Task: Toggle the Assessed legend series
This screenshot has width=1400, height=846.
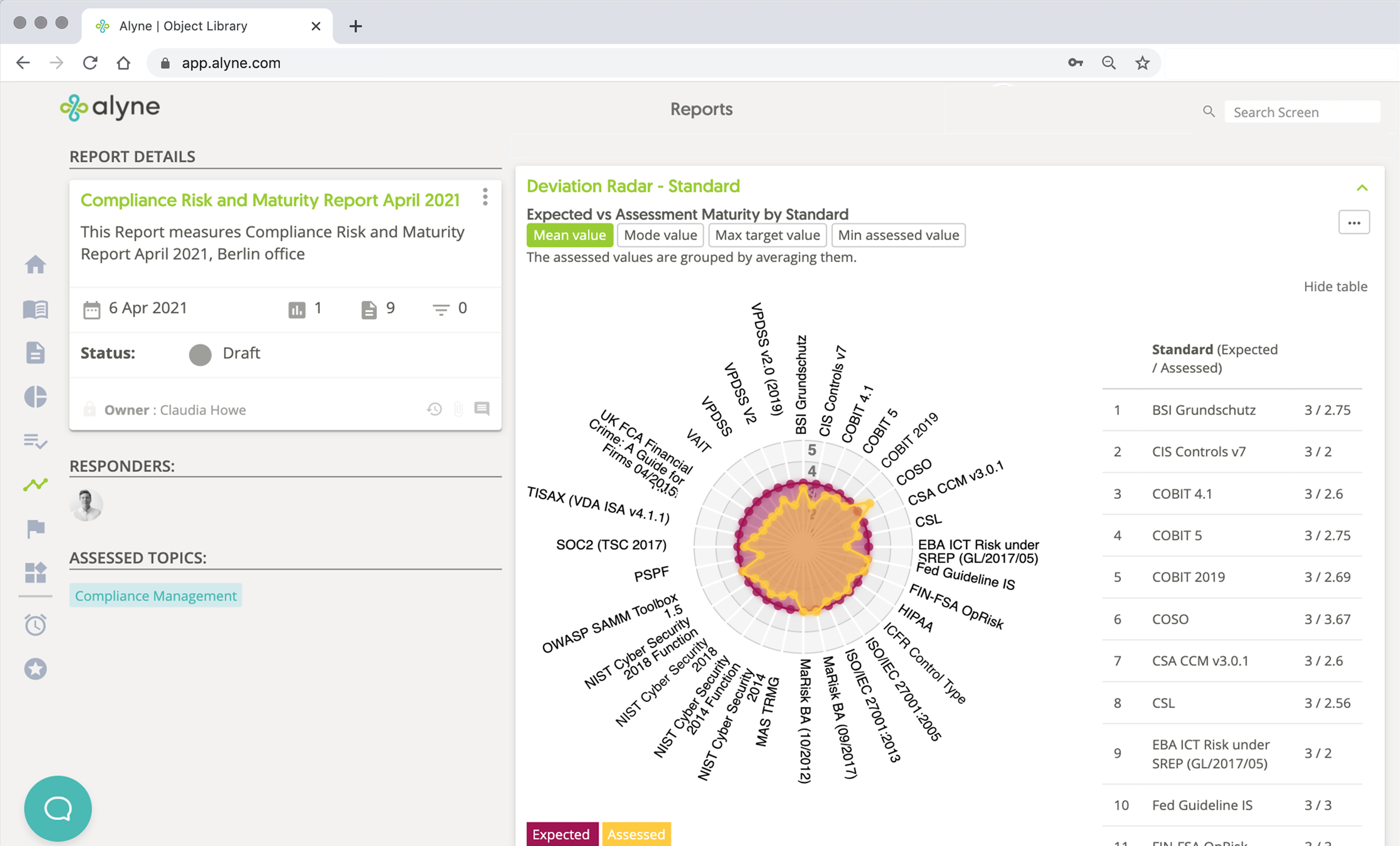Action: [x=636, y=833]
